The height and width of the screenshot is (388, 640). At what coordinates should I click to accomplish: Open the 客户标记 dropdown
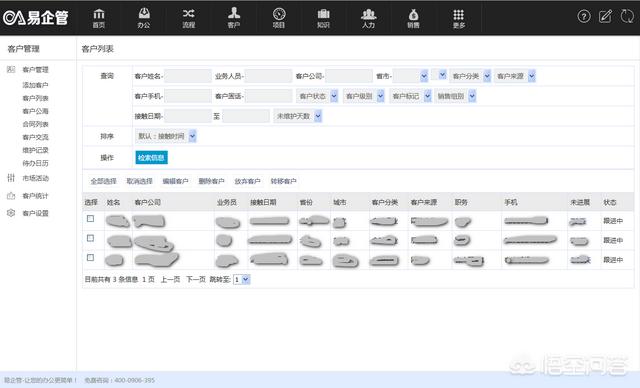[410, 96]
